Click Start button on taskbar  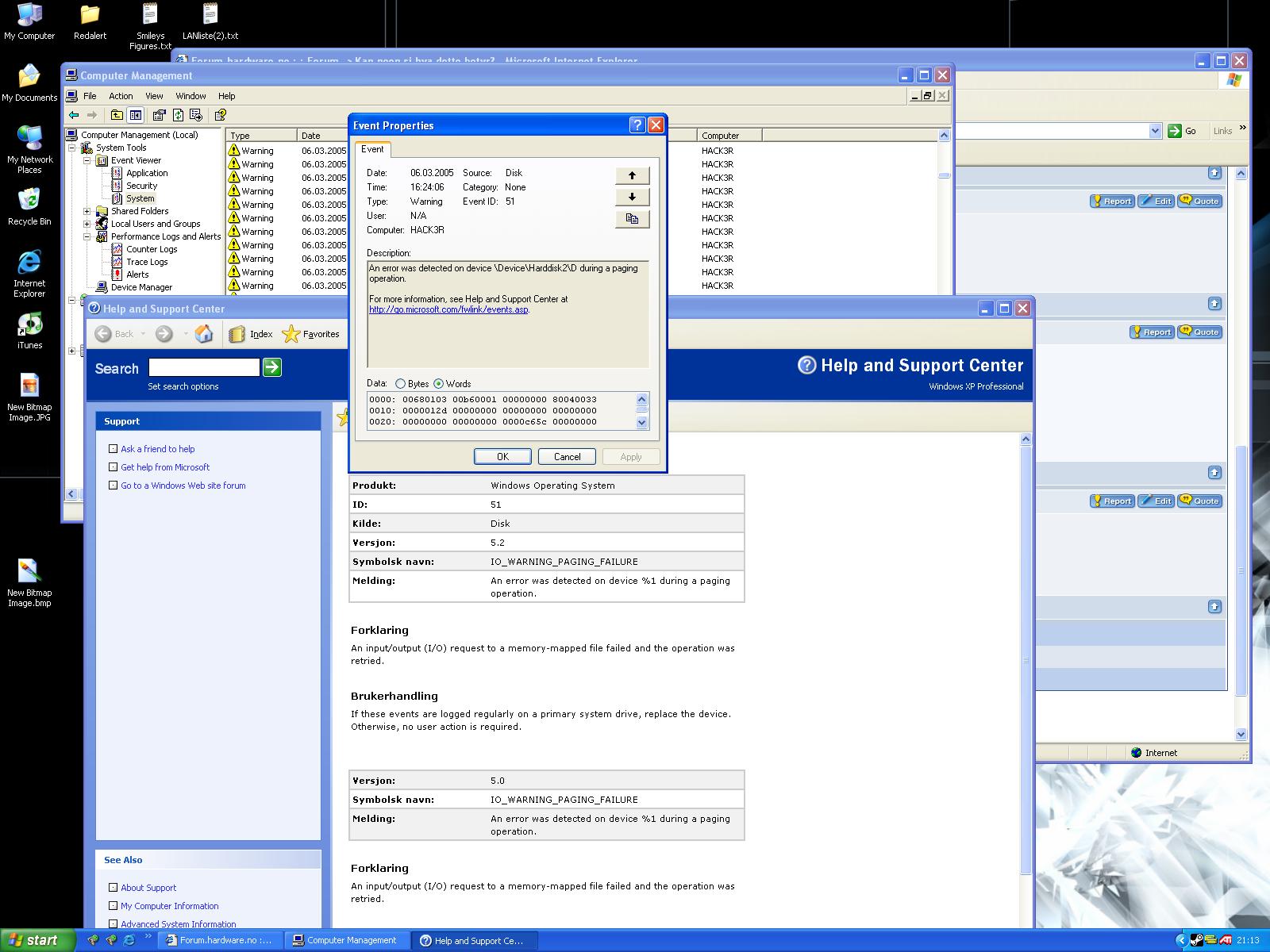pyautogui.click(x=37, y=940)
